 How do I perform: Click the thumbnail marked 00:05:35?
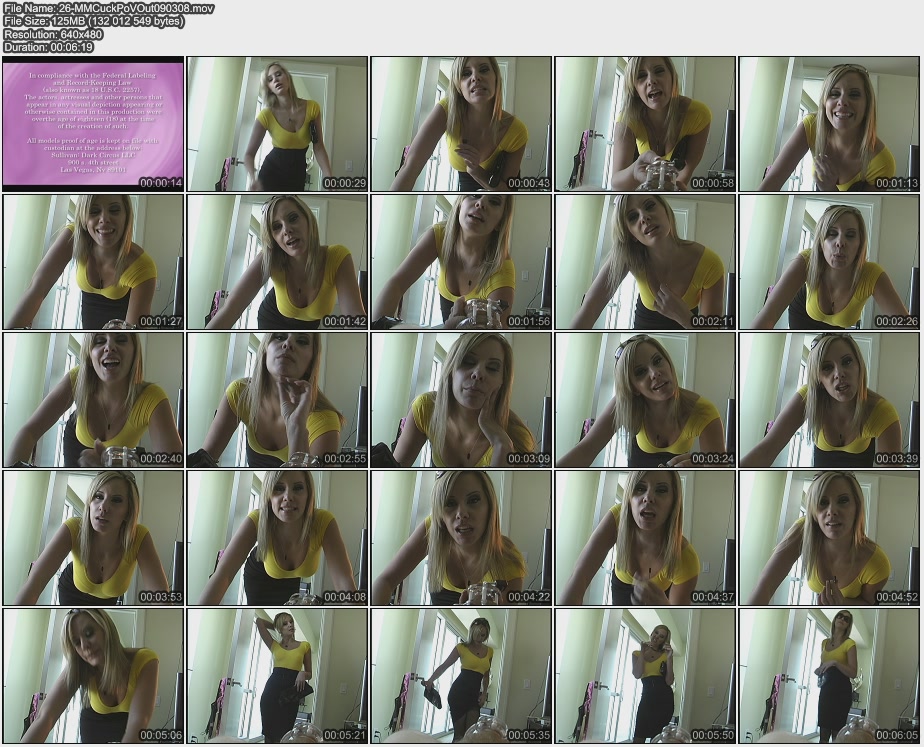click(x=461, y=676)
